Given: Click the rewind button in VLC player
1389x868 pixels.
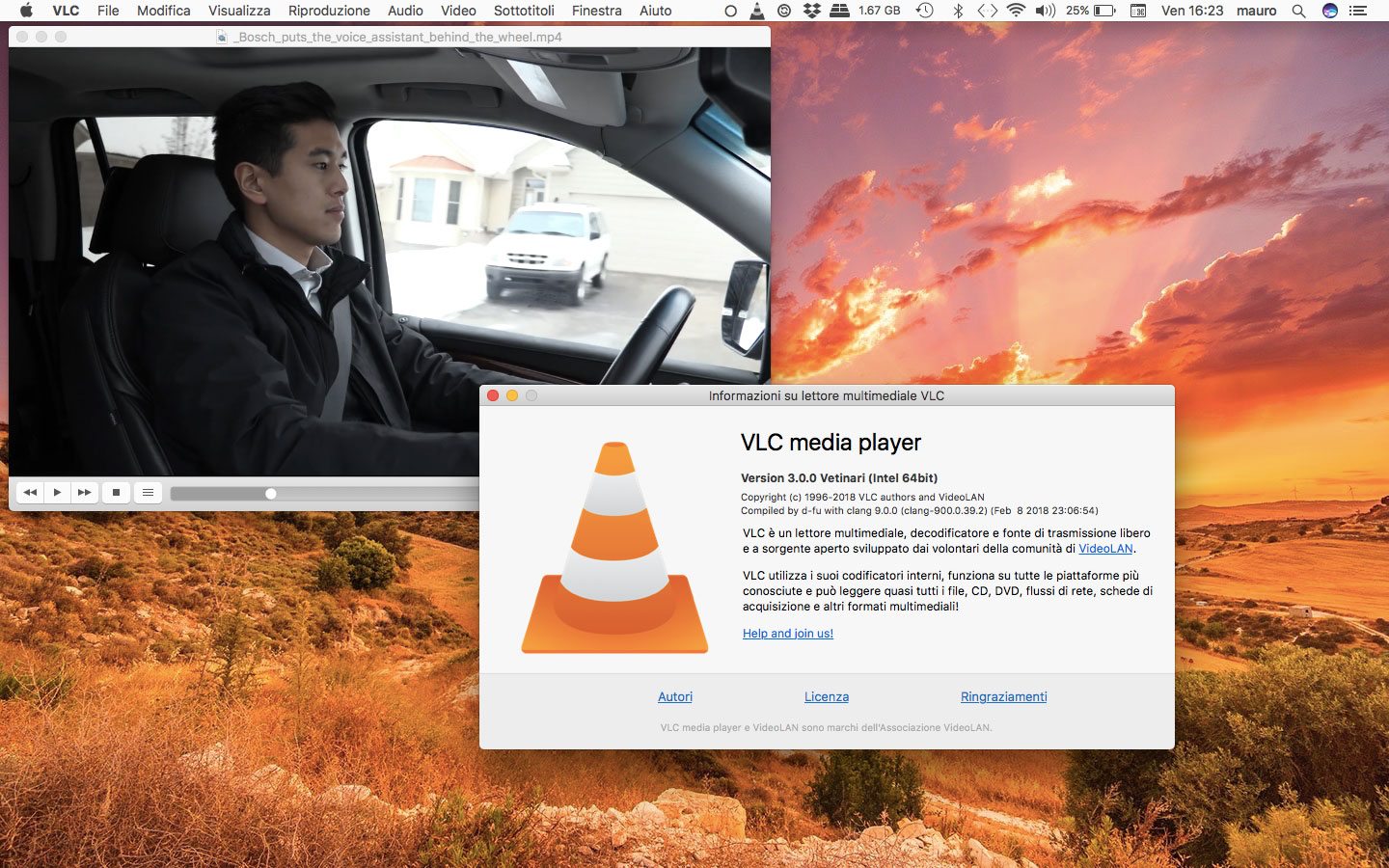Looking at the screenshot, I should (30, 493).
